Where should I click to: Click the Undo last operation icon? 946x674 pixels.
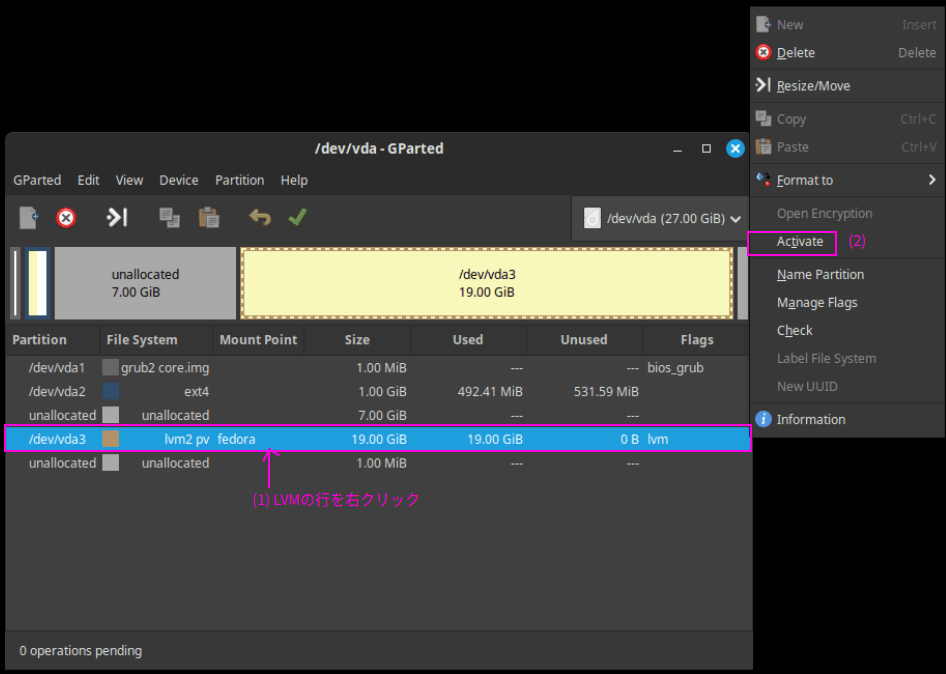pos(260,217)
